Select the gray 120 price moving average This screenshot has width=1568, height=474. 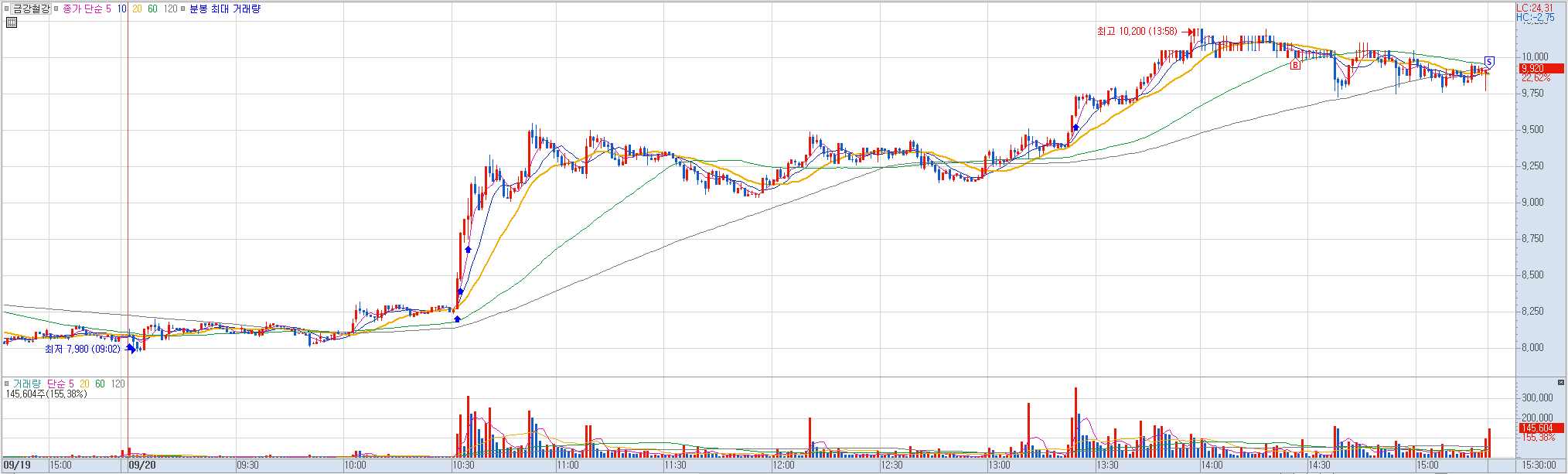click(171, 9)
